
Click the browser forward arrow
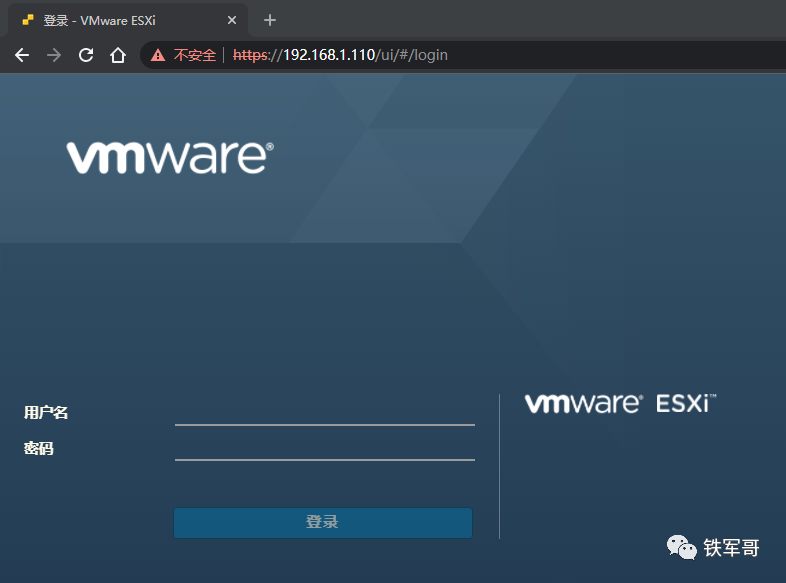[54, 55]
